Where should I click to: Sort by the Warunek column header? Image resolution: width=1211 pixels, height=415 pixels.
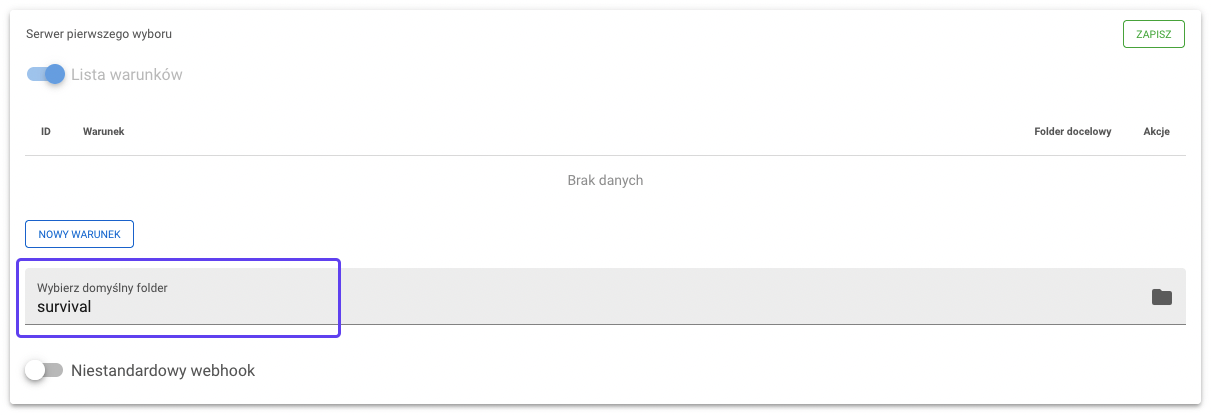(x=103, y=132)
